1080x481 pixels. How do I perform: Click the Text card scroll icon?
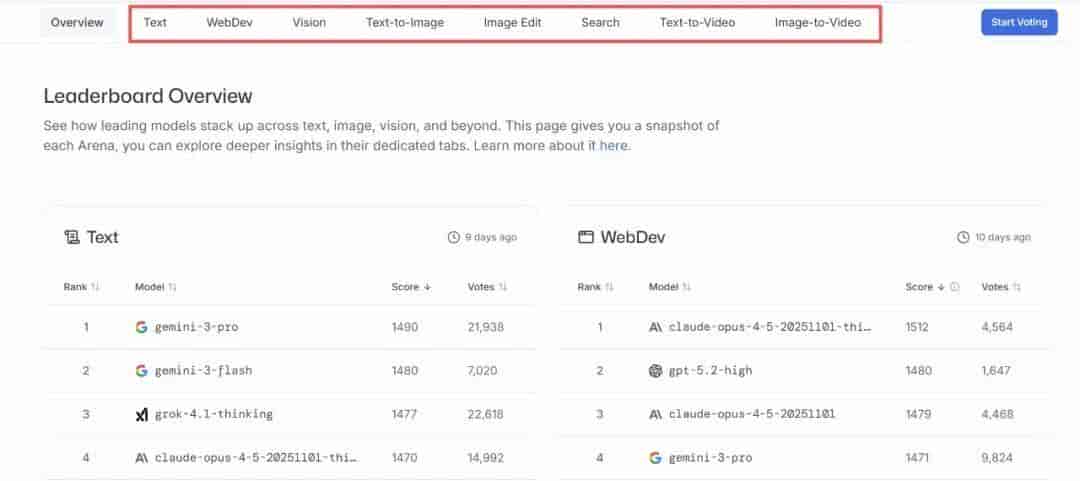click(72, 238)
